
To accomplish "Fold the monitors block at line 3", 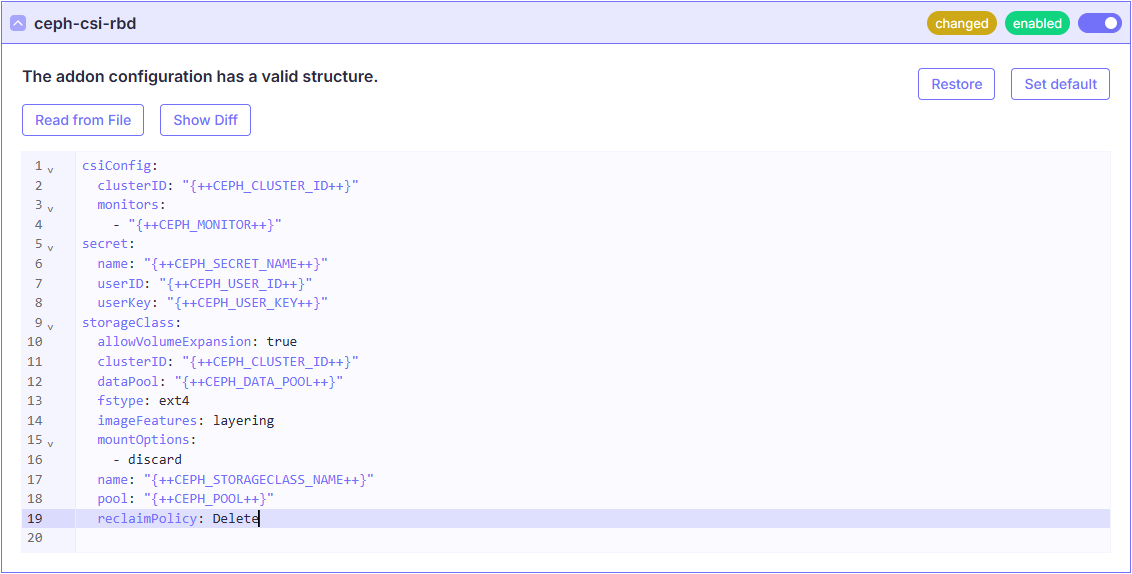I will coord(50,209).
